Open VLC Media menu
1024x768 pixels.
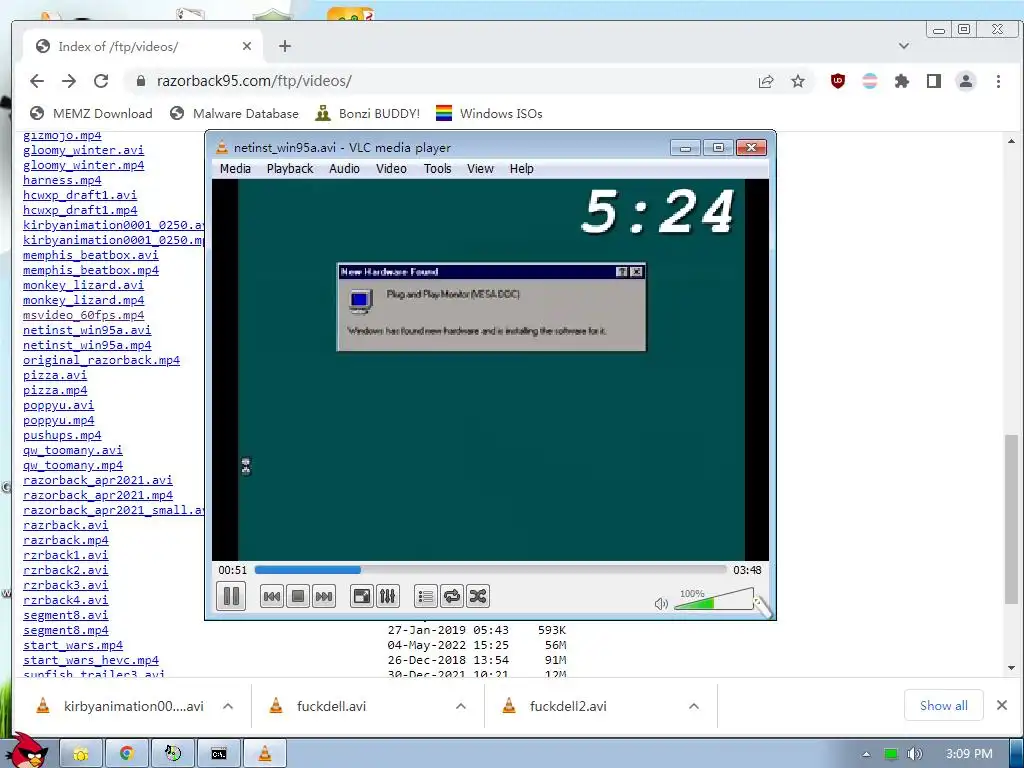click(x=235, y=168)
